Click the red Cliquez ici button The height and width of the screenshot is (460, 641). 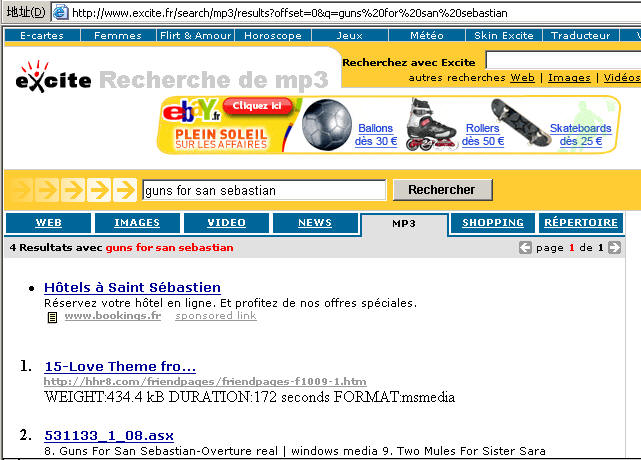pos(257,106)
